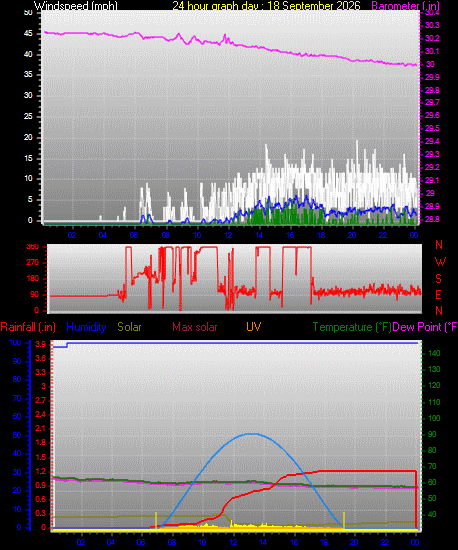This screenshot has height=550, width=458.
Task: Click the Barometer (.in) axis title
Action: tap(405, 6)
